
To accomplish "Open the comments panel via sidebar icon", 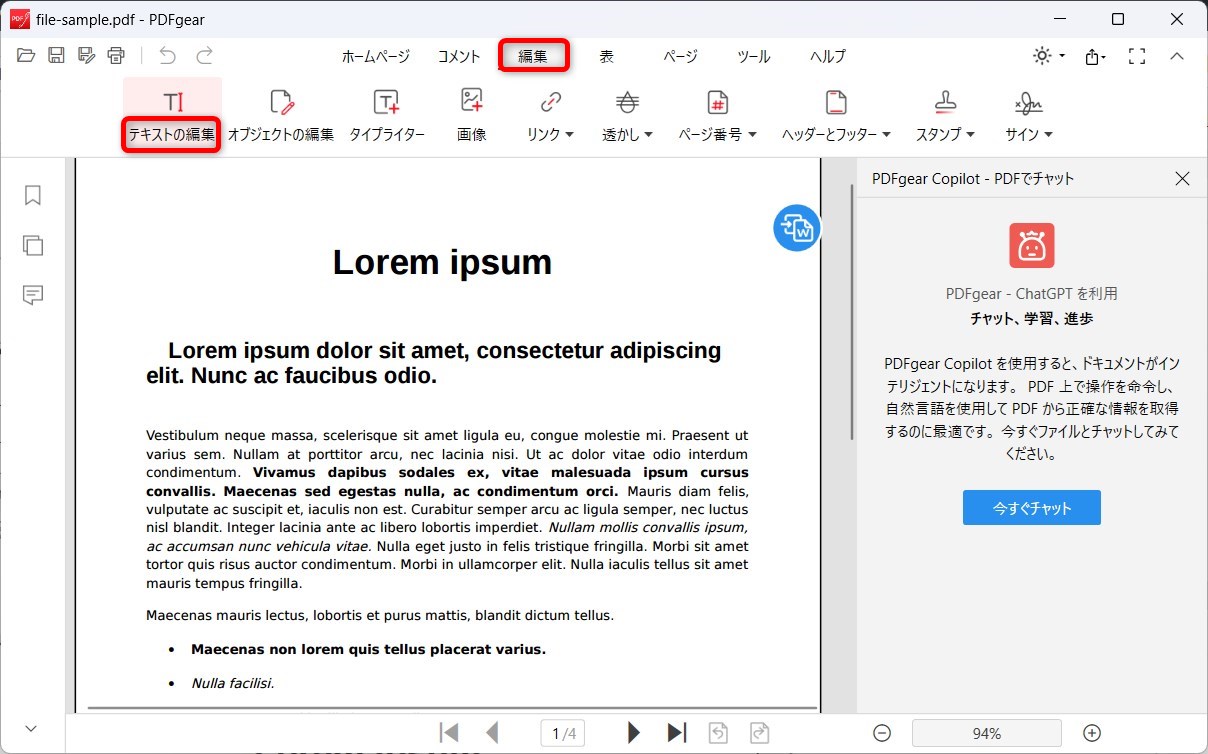I will 33,295.
